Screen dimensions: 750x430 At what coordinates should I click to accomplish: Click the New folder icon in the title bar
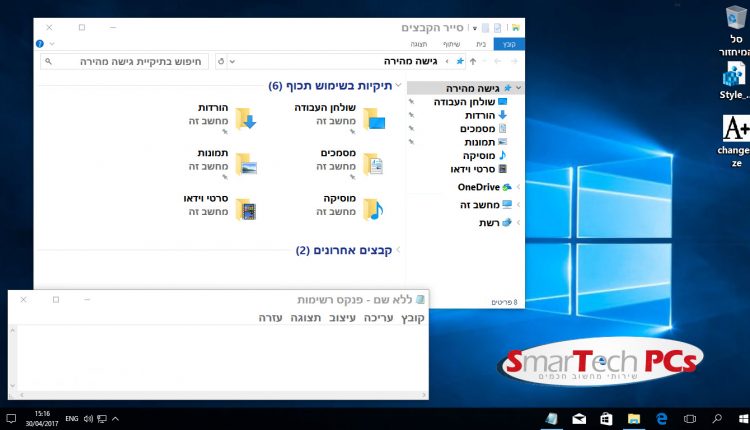click(485, 28)
